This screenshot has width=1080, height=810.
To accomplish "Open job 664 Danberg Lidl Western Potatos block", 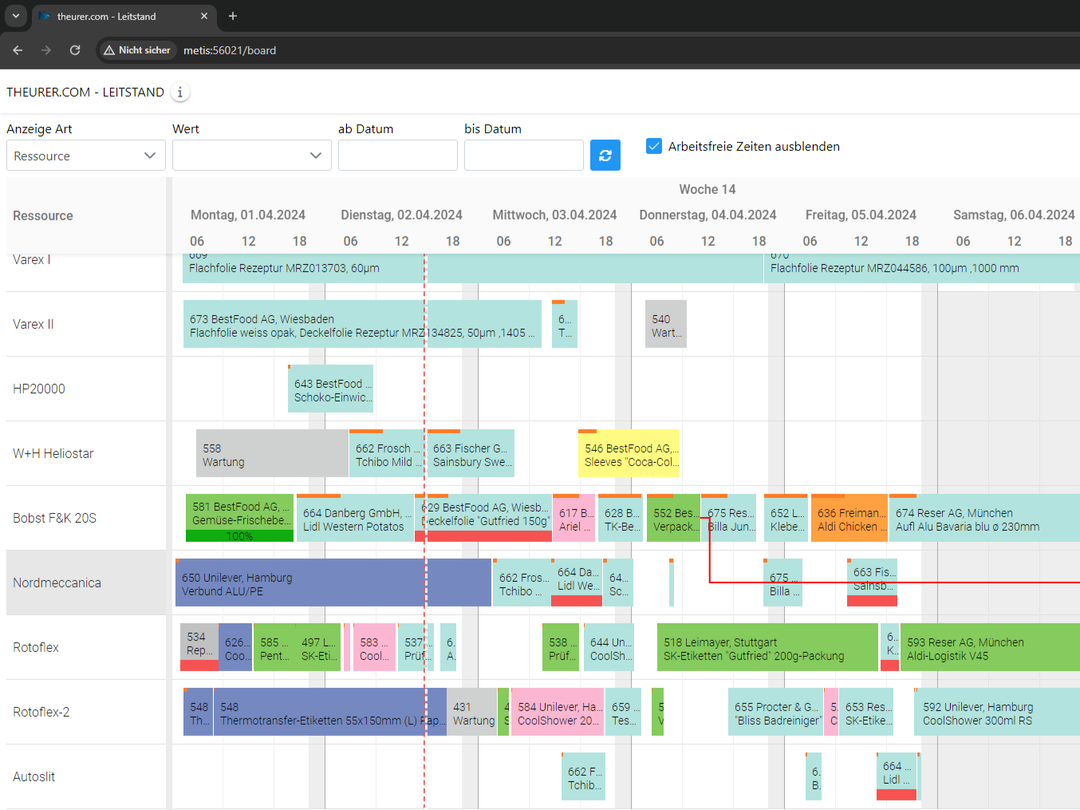I will point(355,518).
